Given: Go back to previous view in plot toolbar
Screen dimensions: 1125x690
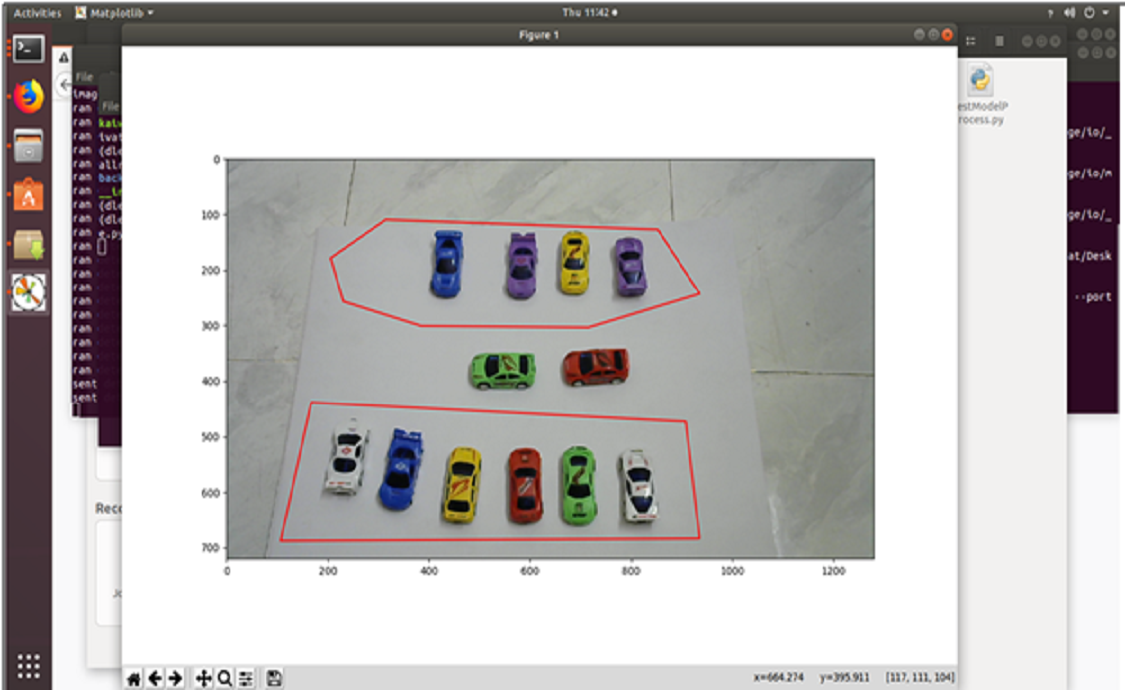Looking at the screenshot, I should (154, 678).
